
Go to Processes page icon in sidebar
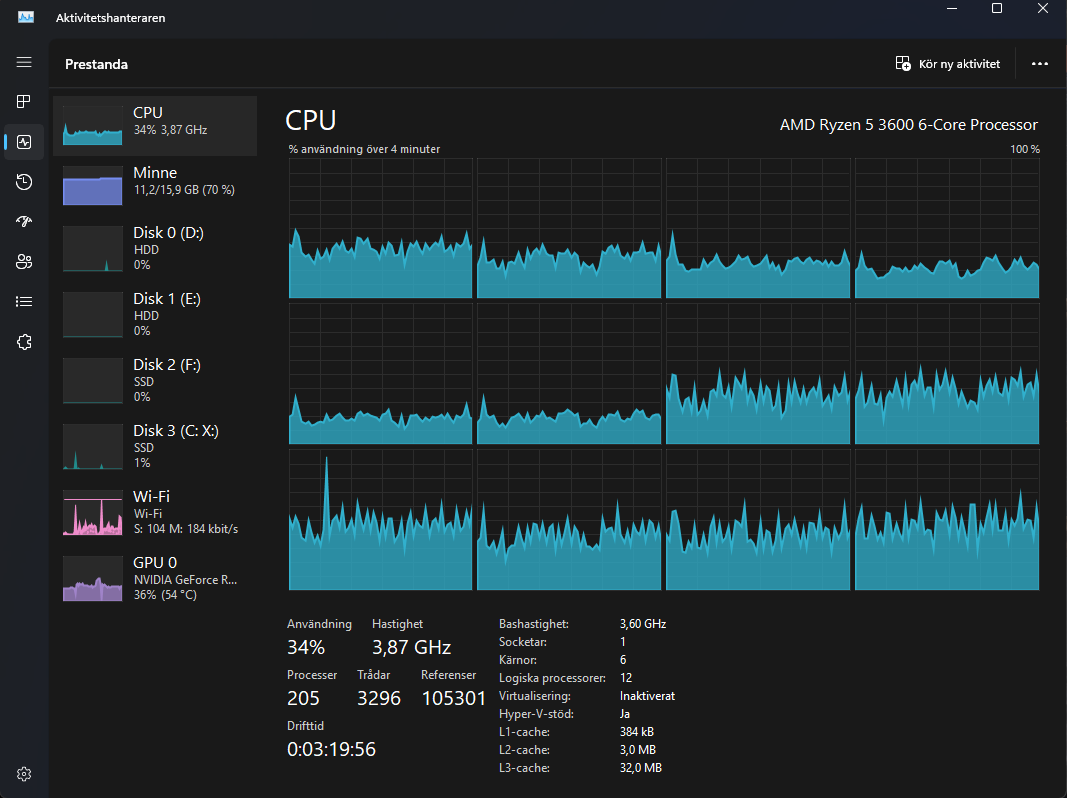[x=24, y=101]
